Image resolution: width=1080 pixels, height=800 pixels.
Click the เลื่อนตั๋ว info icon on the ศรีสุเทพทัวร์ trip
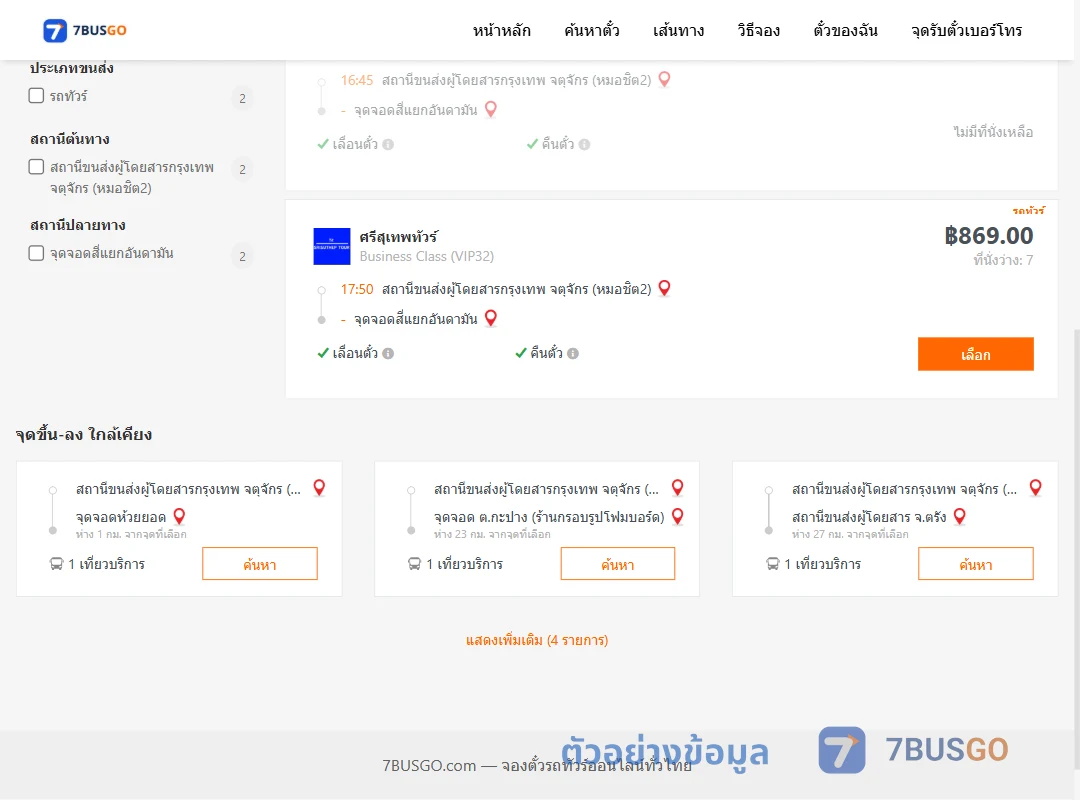click(x=388, y=353)
